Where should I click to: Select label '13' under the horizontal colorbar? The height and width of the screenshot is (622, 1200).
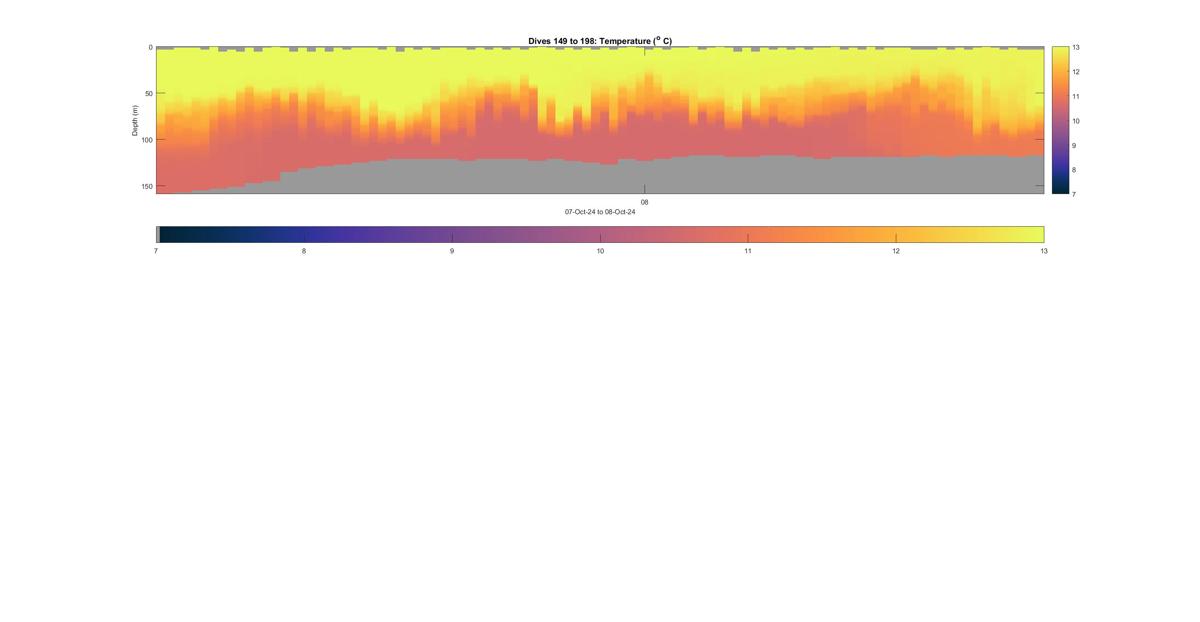pyautogui.click(x=1044, y=251)
